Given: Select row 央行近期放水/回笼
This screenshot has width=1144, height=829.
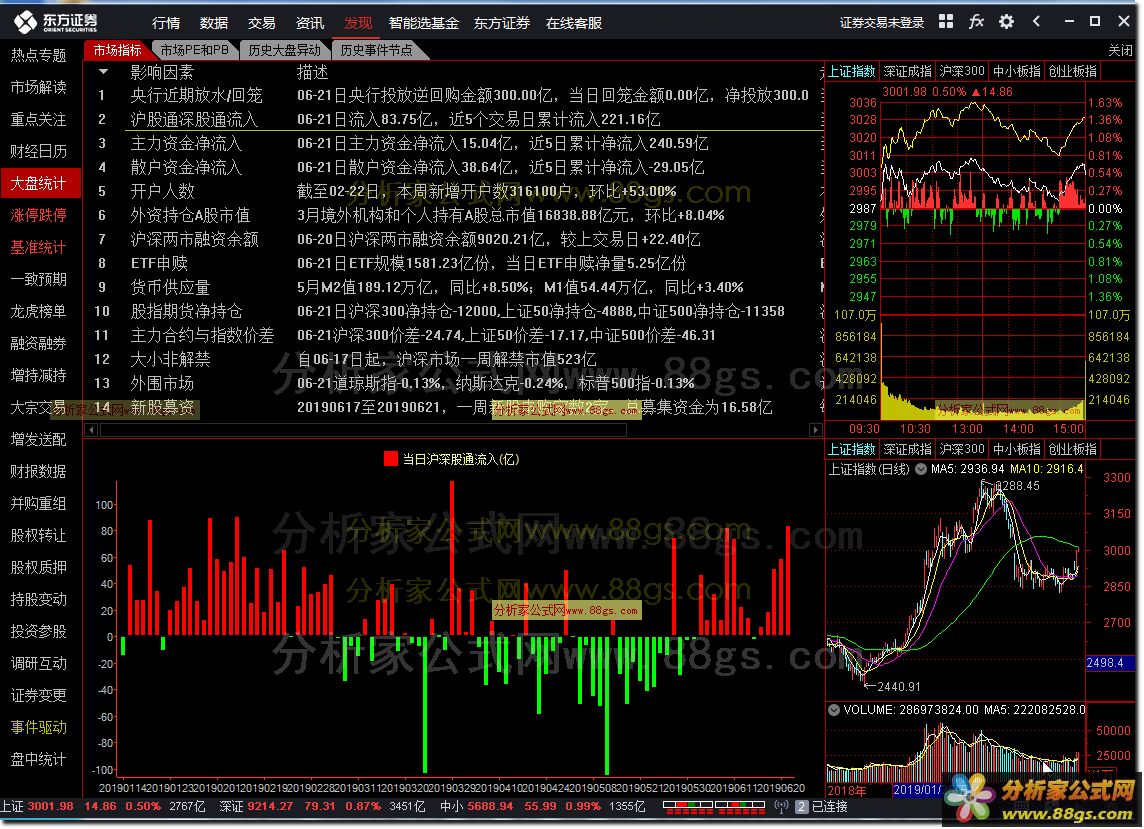Looking at the screenshot, I should 454,96.
